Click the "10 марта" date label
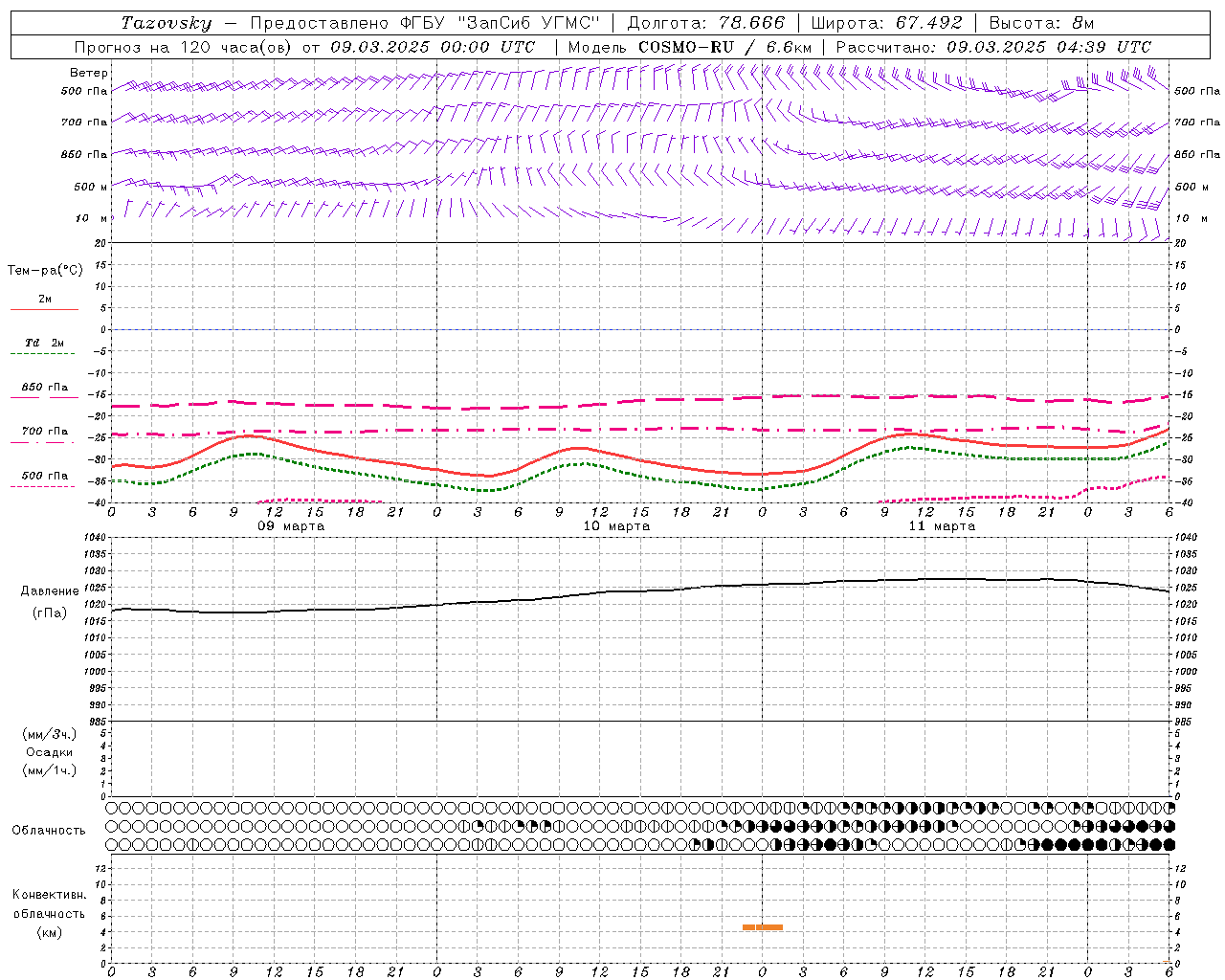The height and width of the screenshot is (980, 1225). [616, 526]
